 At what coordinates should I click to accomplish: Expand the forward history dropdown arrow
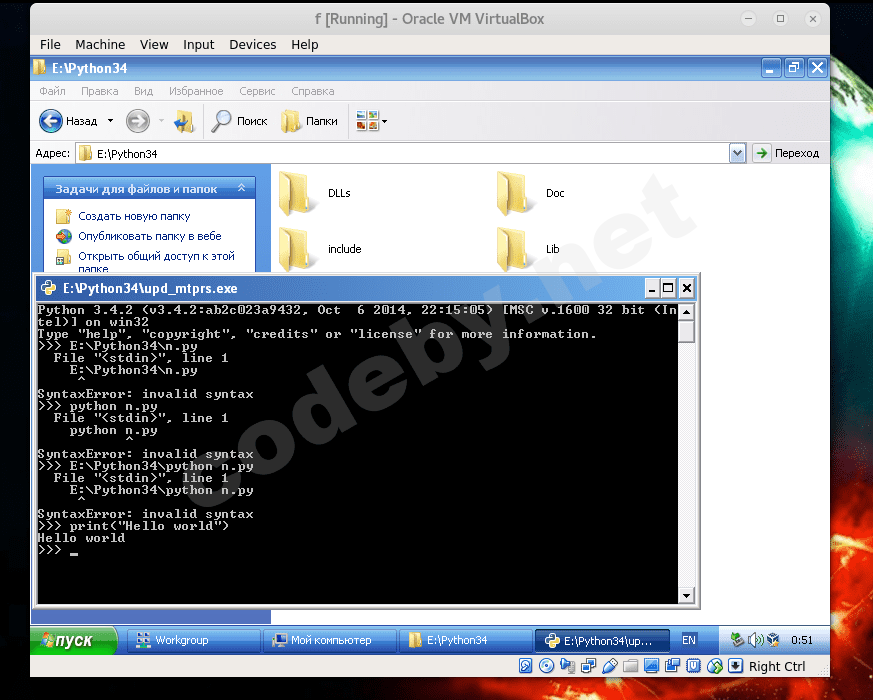[161, 121]
